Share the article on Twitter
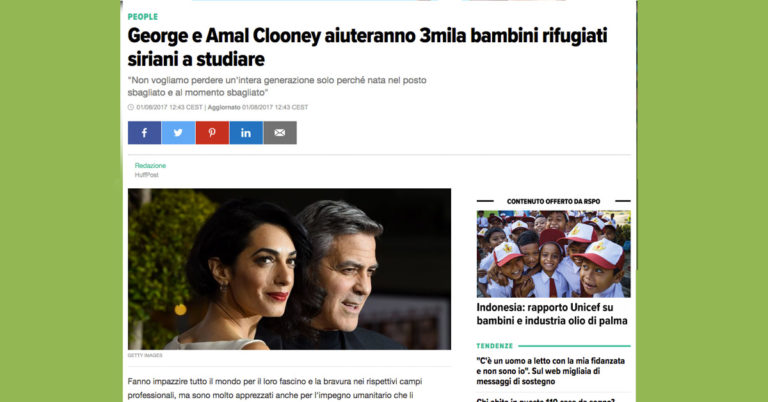The image size is (768, 402). 178,133
